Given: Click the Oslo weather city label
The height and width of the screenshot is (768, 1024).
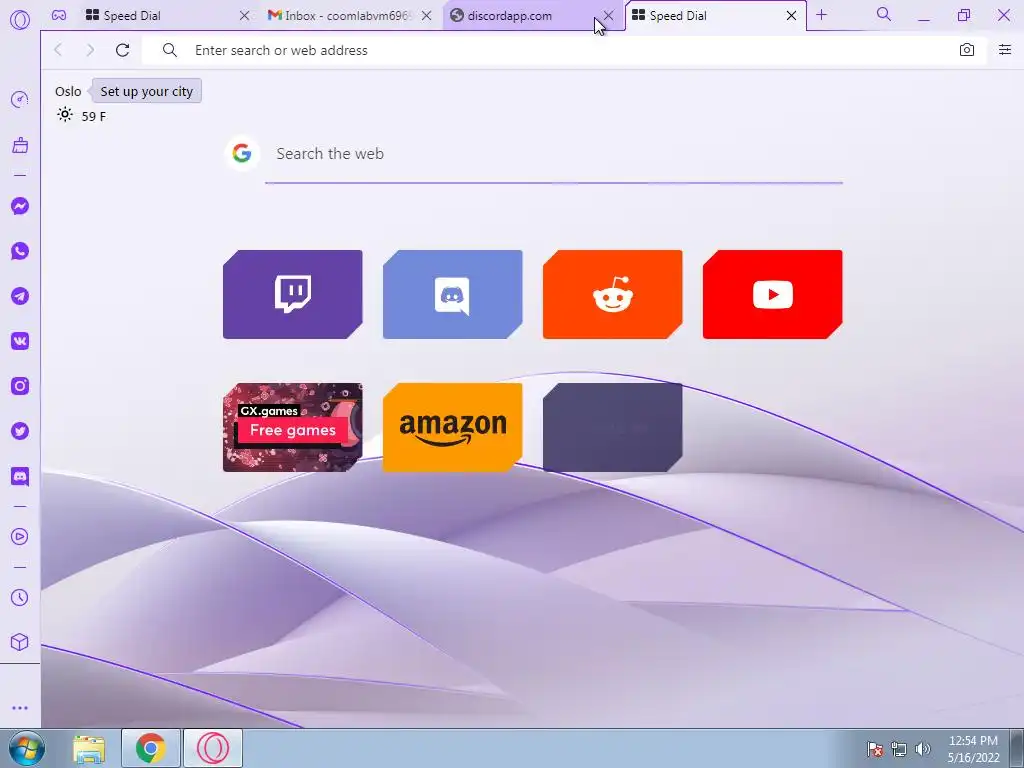Looking at the screenshot, I should coord(68,91).
